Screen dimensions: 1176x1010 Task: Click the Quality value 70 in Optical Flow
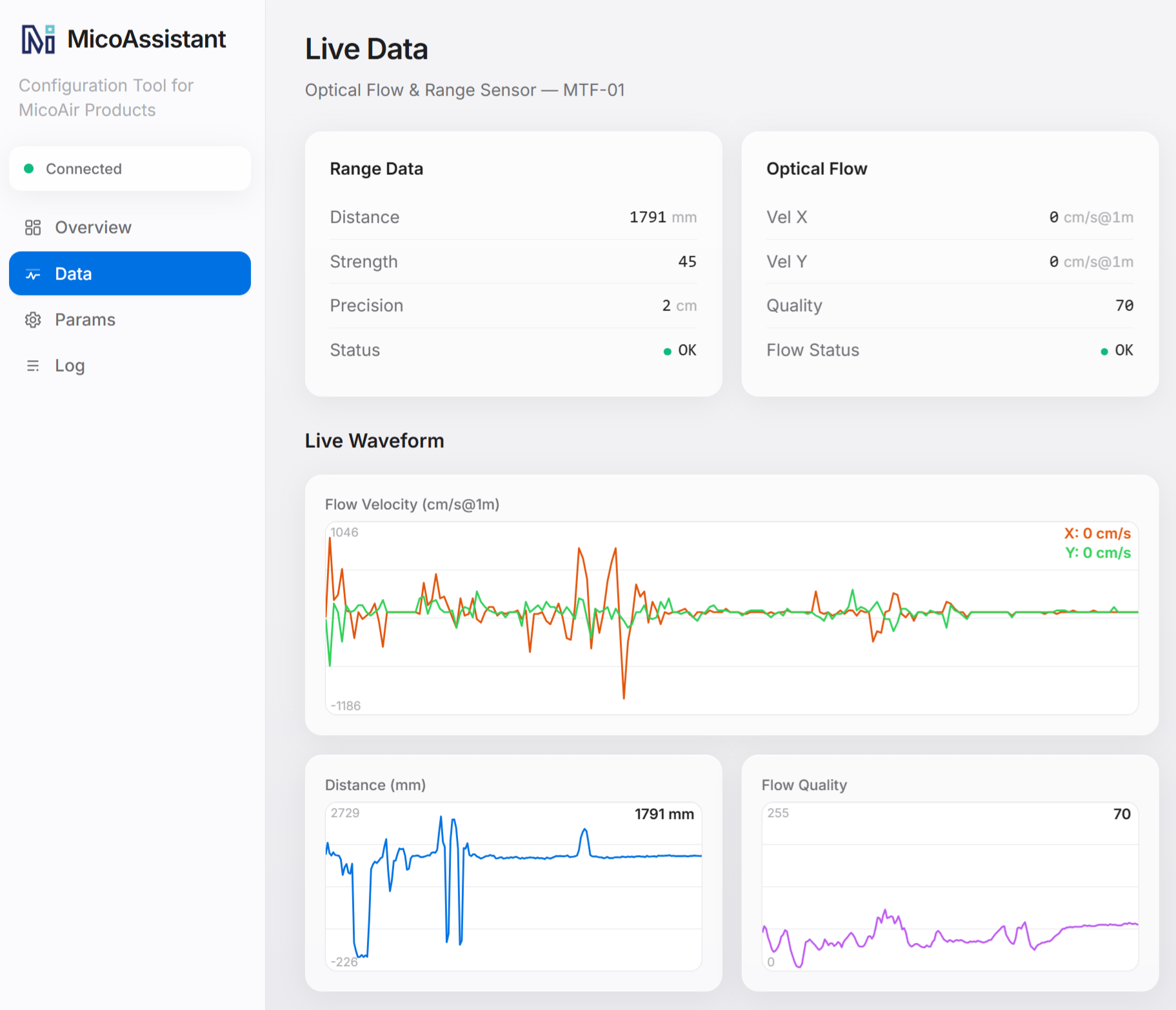(x=1124, y=305)
